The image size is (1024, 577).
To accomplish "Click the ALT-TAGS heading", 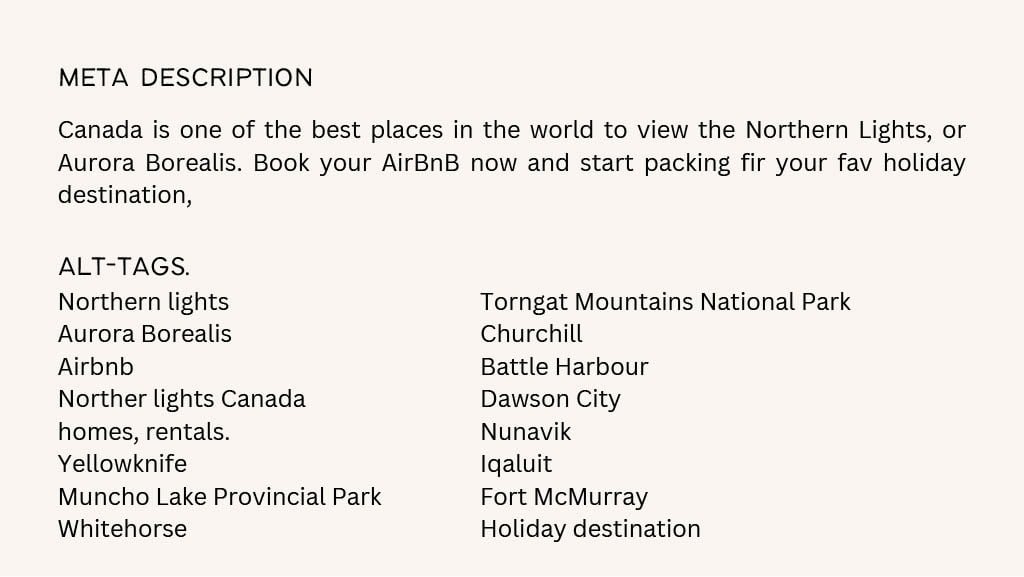I will [x=123, y=267].
